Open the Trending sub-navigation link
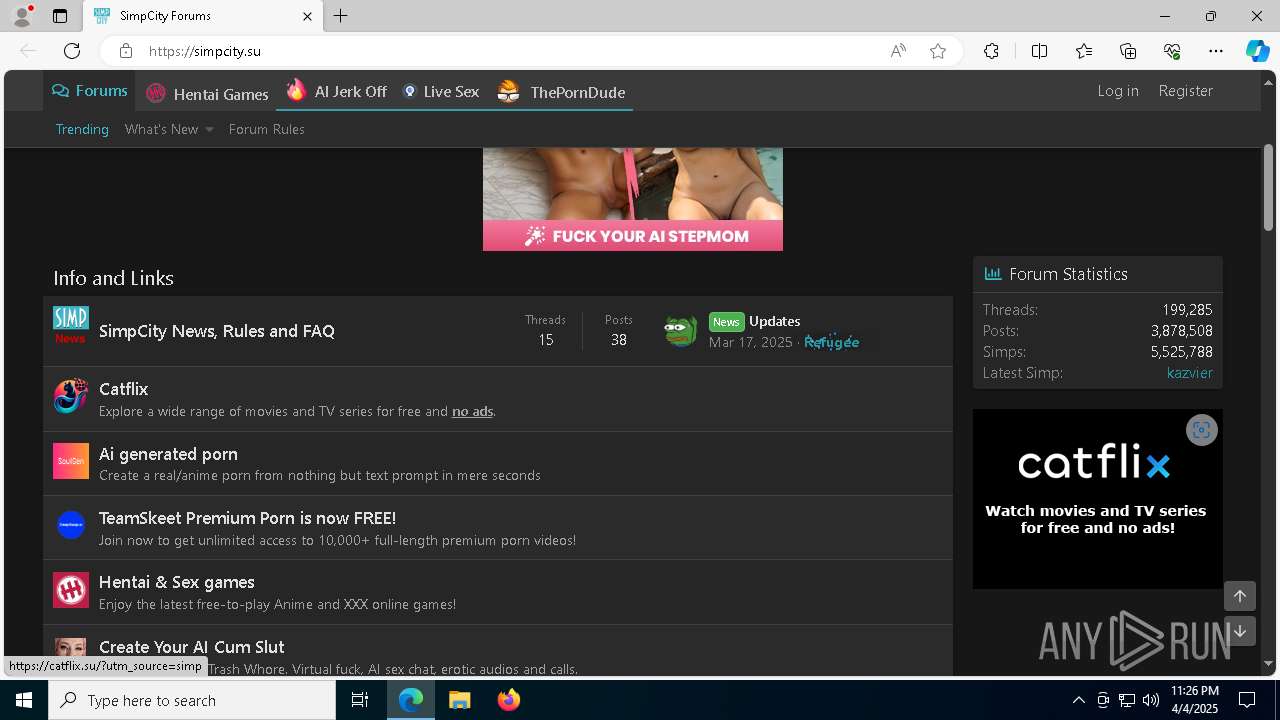Screen dimensions: 1280x720 82,129
